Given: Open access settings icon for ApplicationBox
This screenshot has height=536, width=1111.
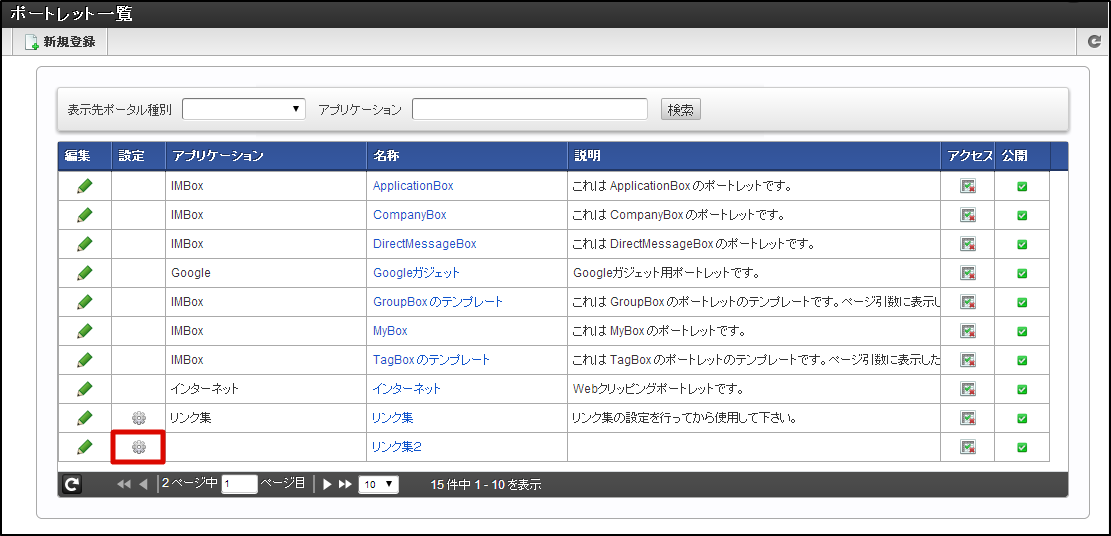Looking at the screenshot, I should 968,186.
